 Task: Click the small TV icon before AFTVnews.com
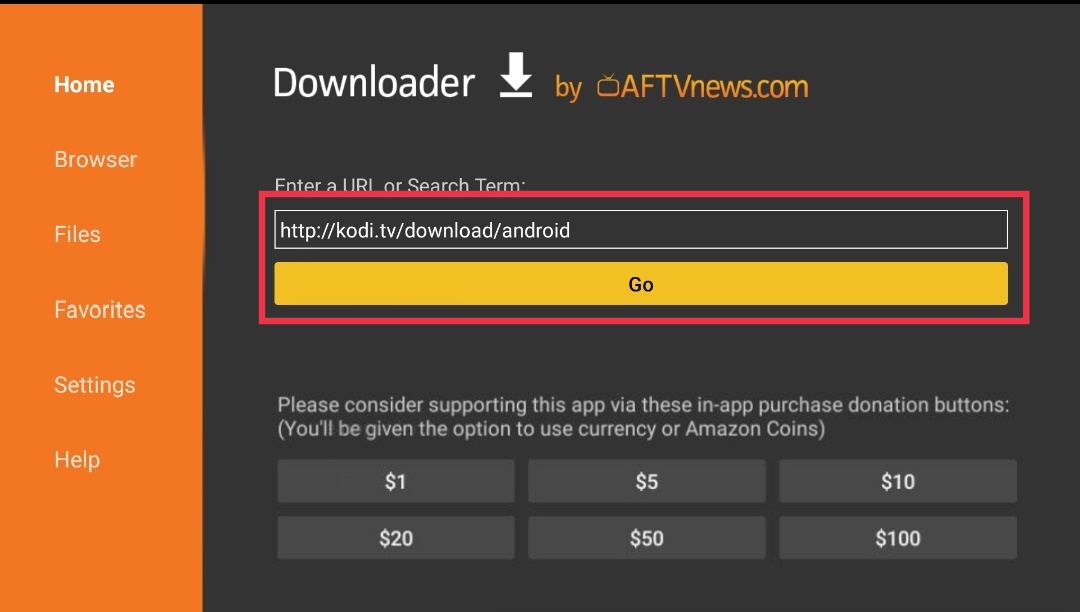point(608,85)
